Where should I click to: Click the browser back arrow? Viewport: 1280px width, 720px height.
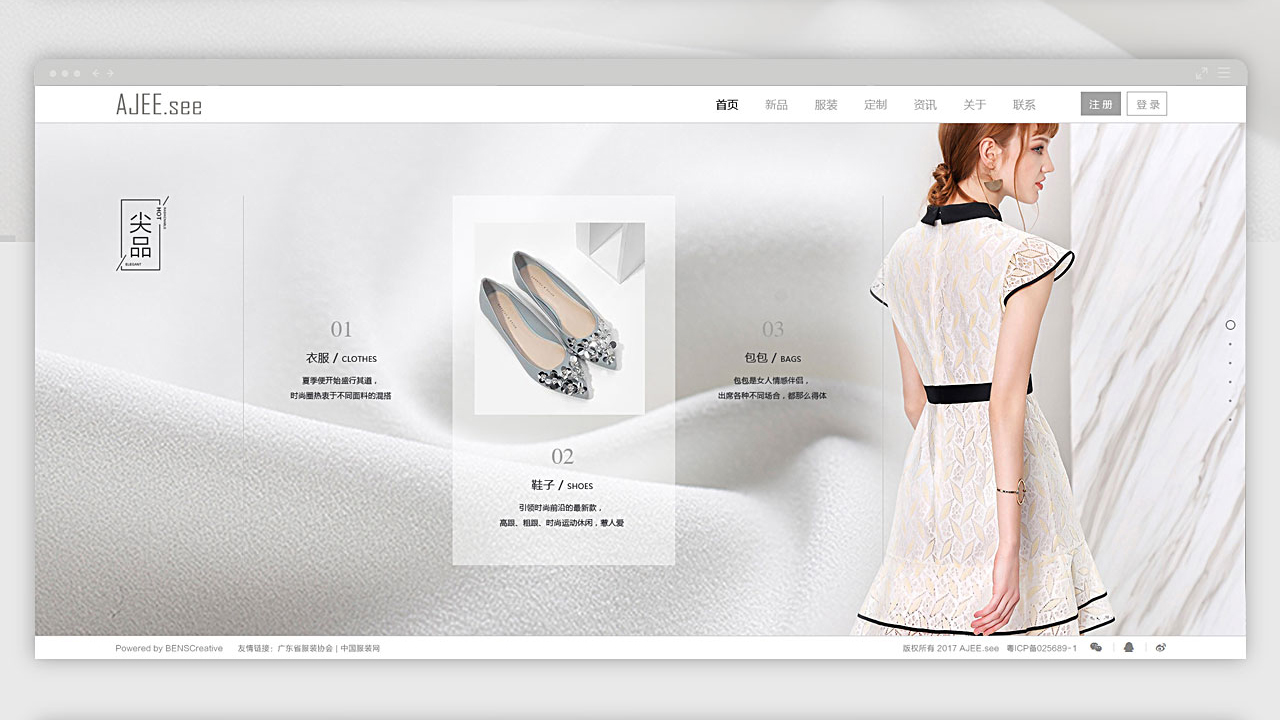[x=96, y=74]
